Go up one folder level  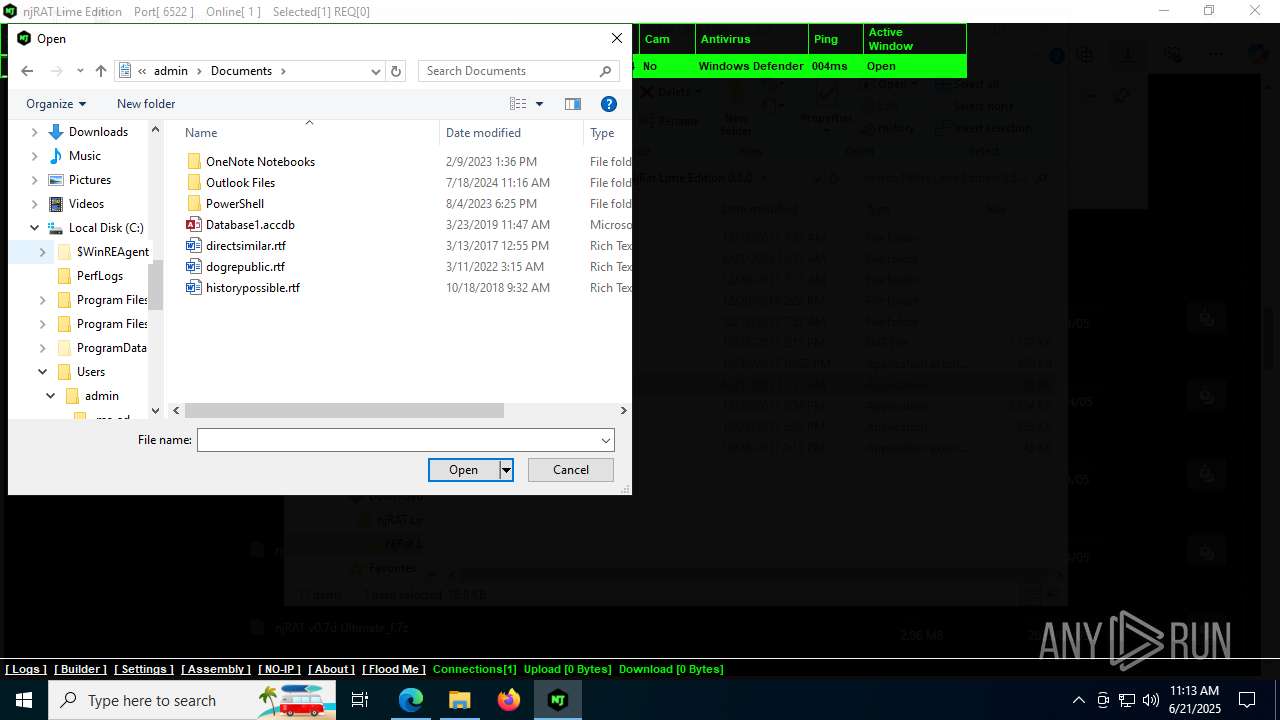(101, 71)
